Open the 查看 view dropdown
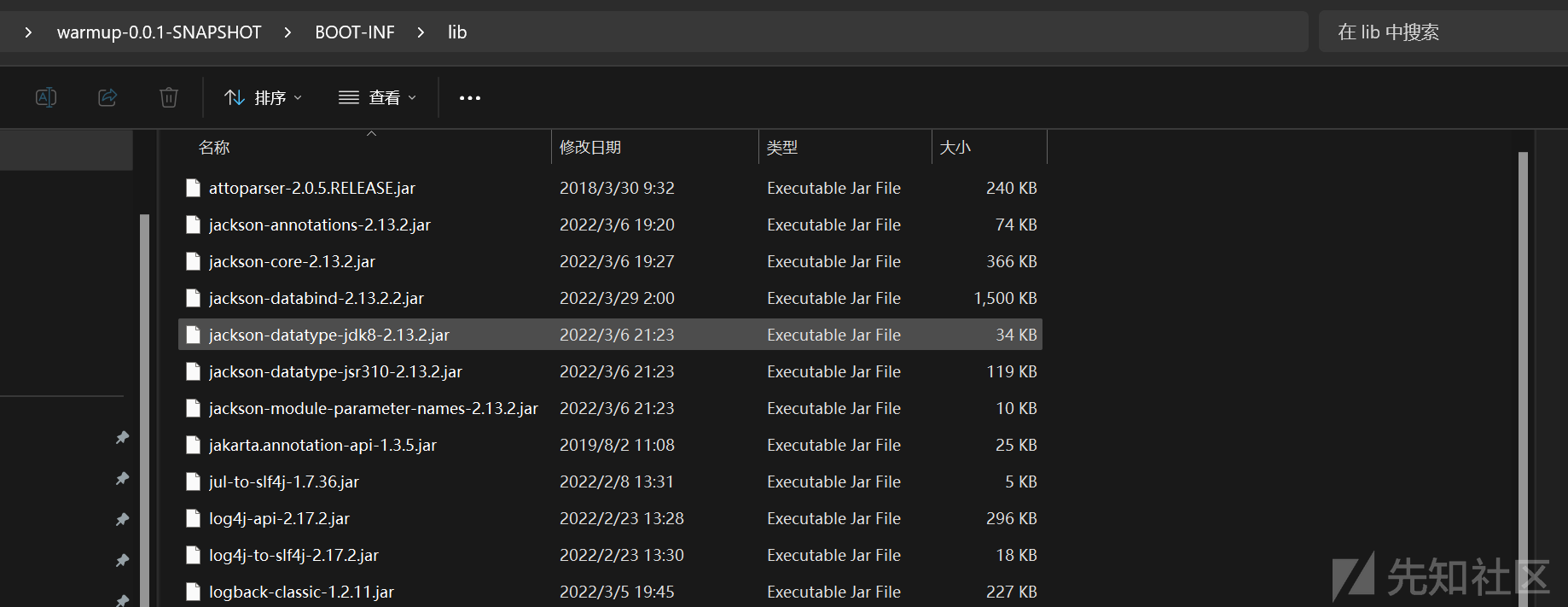The image size is (1568, 607). [378, 97]
